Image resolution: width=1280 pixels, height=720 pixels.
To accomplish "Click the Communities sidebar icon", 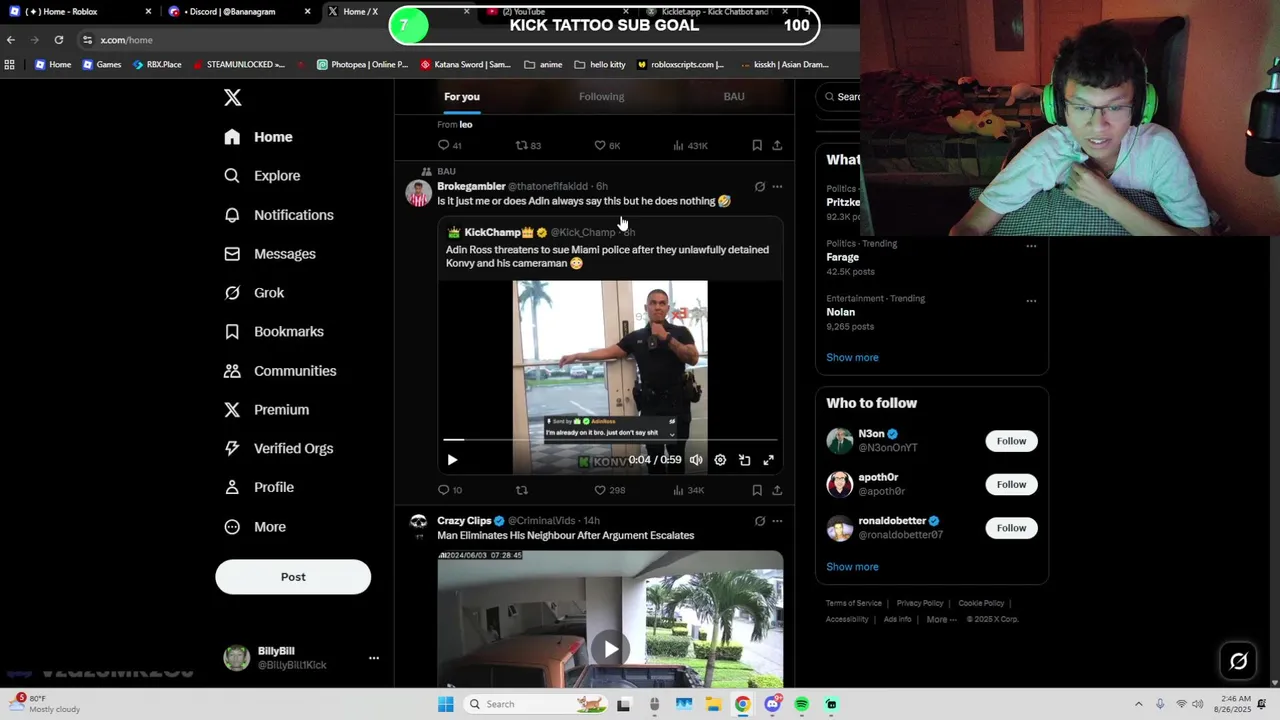I will click(x=232, y=371).
